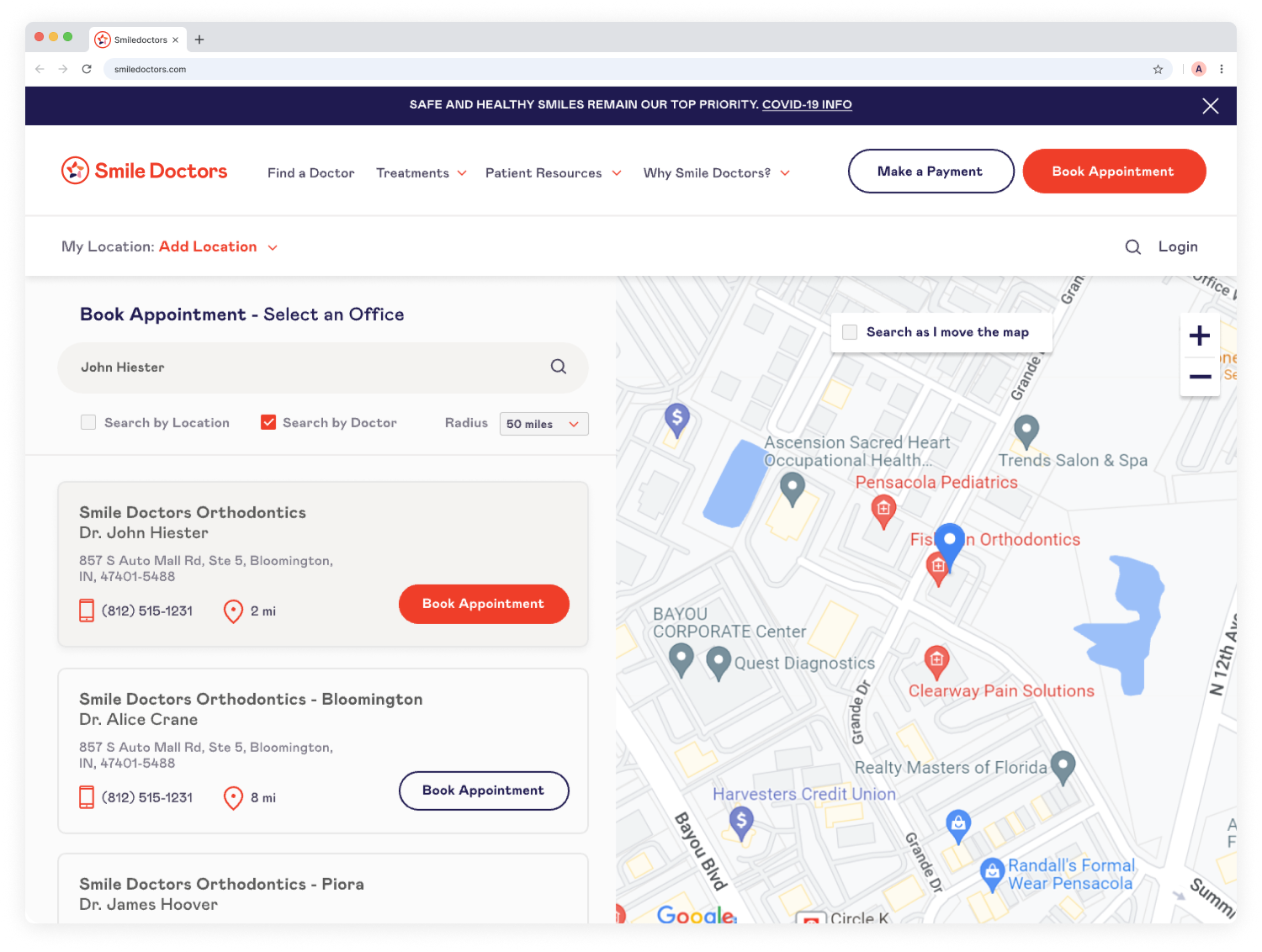This screenshot has height=952, width=1262.
Task: Close the Smiledoctors browser tab
Action: coord(175,40)
